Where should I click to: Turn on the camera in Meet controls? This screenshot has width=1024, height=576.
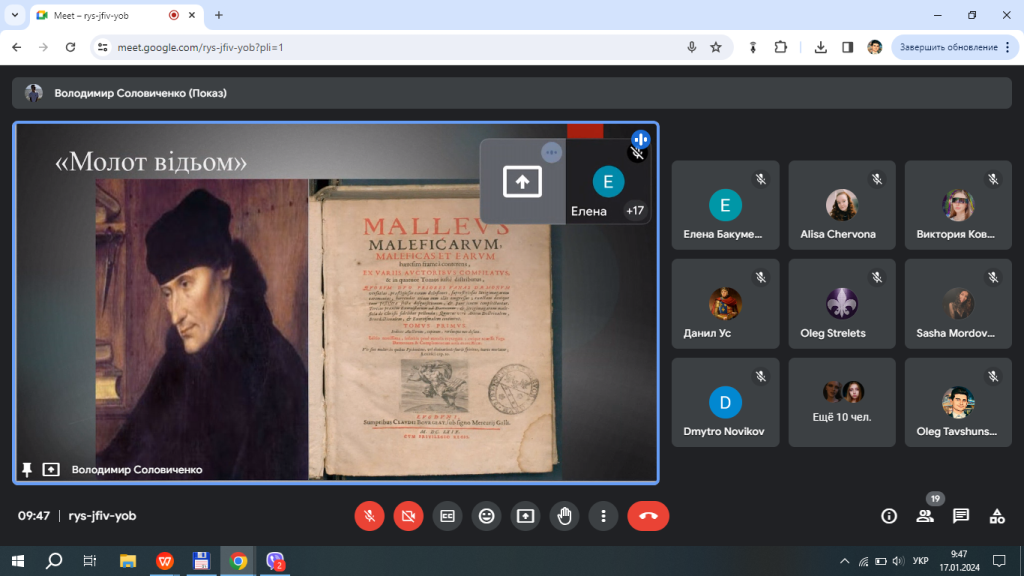[408, 516]
